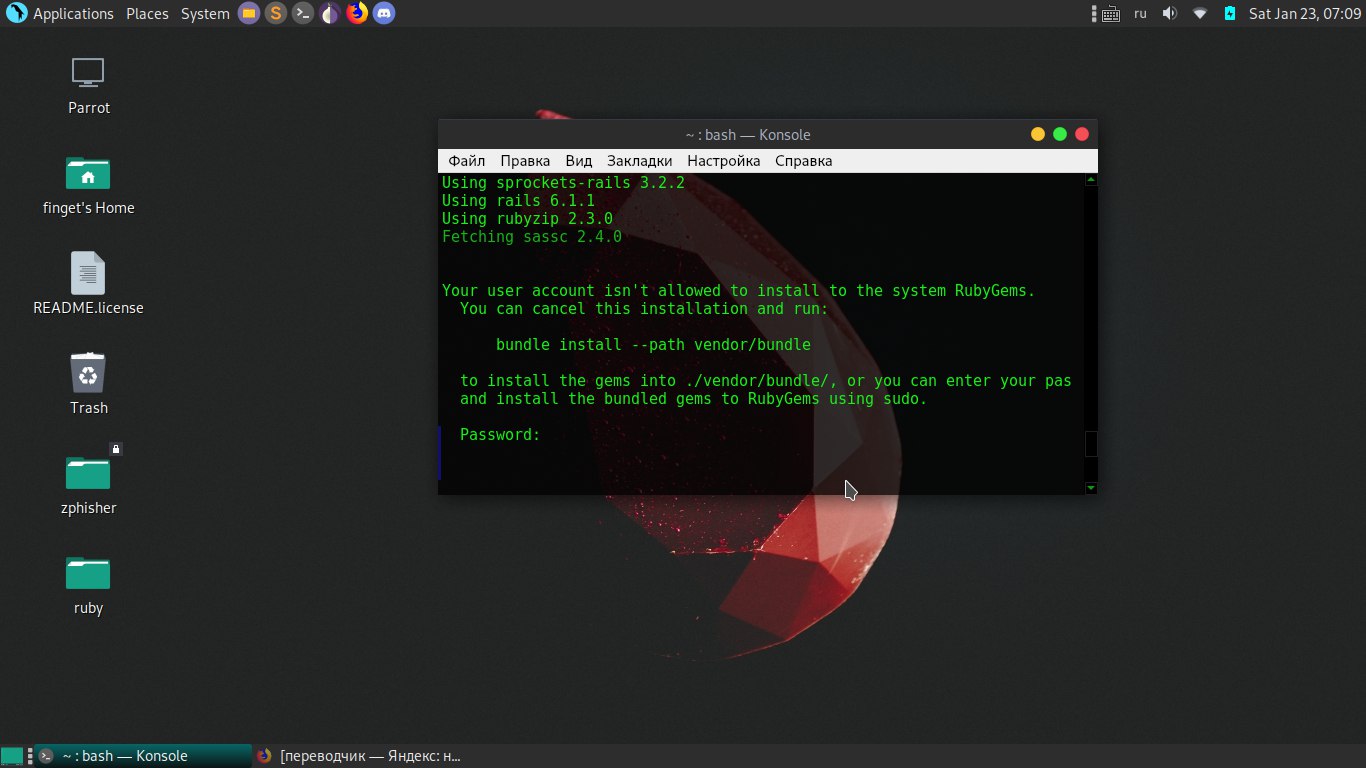Open the Вид menu in Konsole
Image resolution: width=1366 pixels, height=768 pixels.
pos(578,160)
